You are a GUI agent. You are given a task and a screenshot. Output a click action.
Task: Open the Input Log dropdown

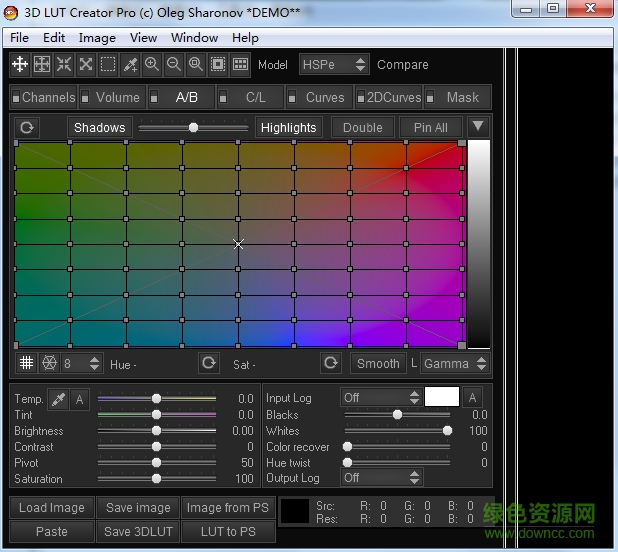coord(380,398)
